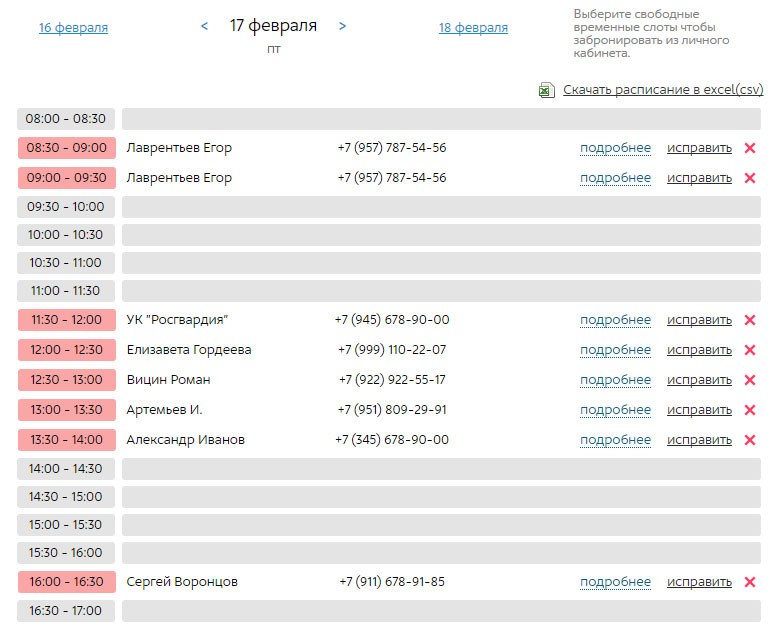Go to next day arrow

point(342,26)
